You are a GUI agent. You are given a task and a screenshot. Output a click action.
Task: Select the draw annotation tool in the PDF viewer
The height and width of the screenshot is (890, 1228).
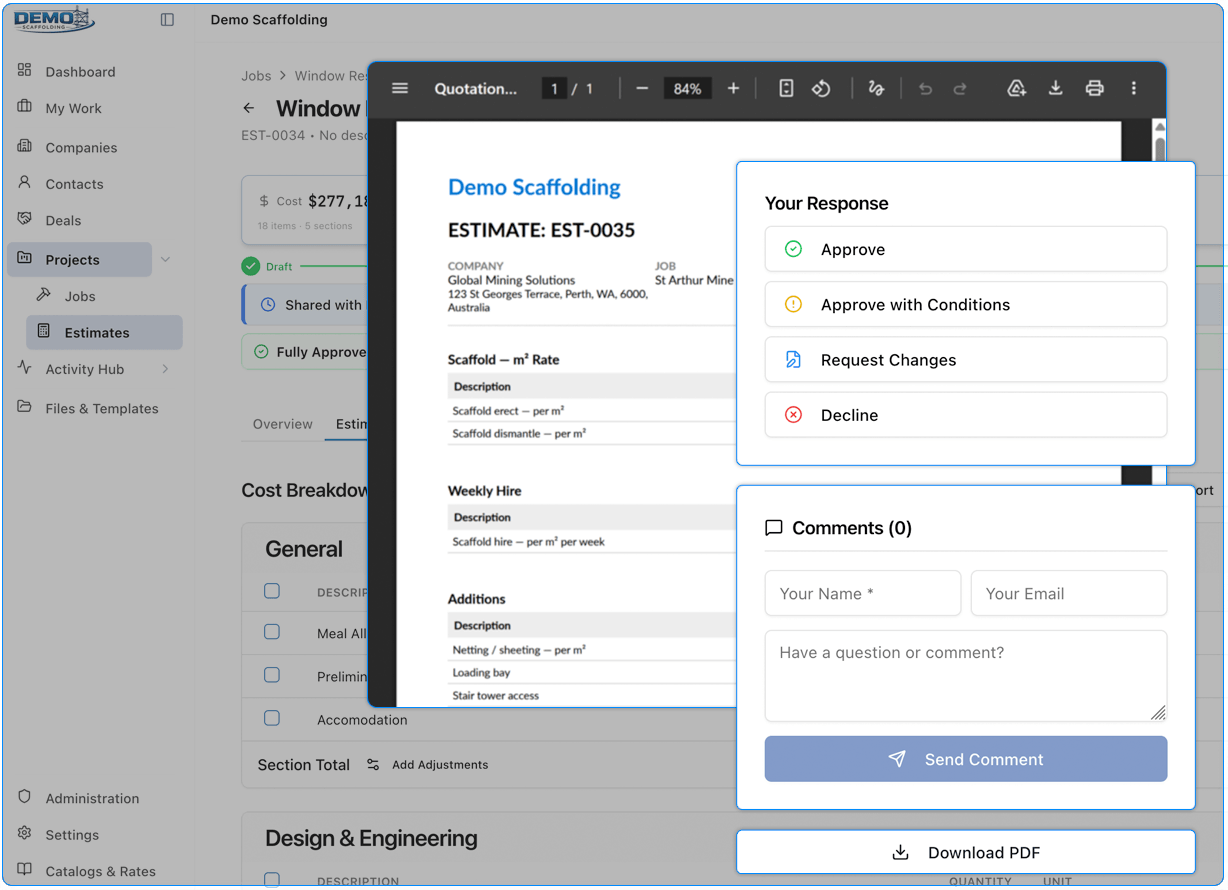coord(876,88)
